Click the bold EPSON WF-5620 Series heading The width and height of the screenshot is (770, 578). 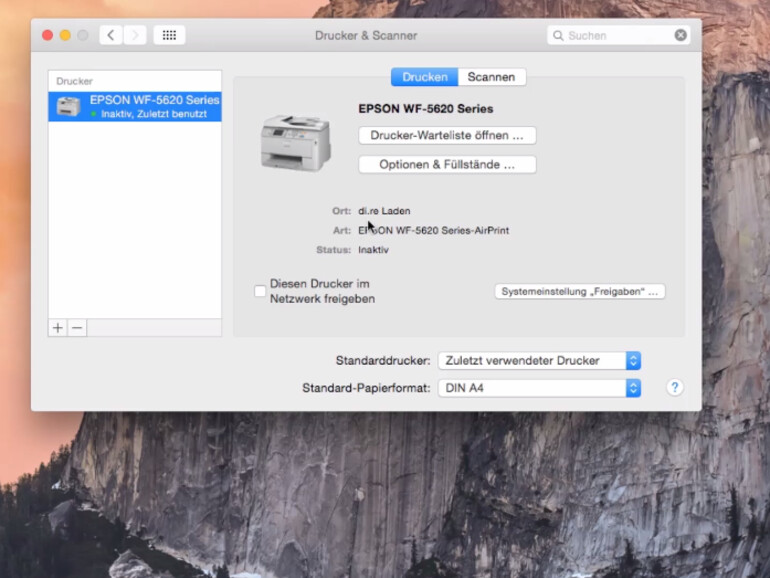[x=425, y=109]
